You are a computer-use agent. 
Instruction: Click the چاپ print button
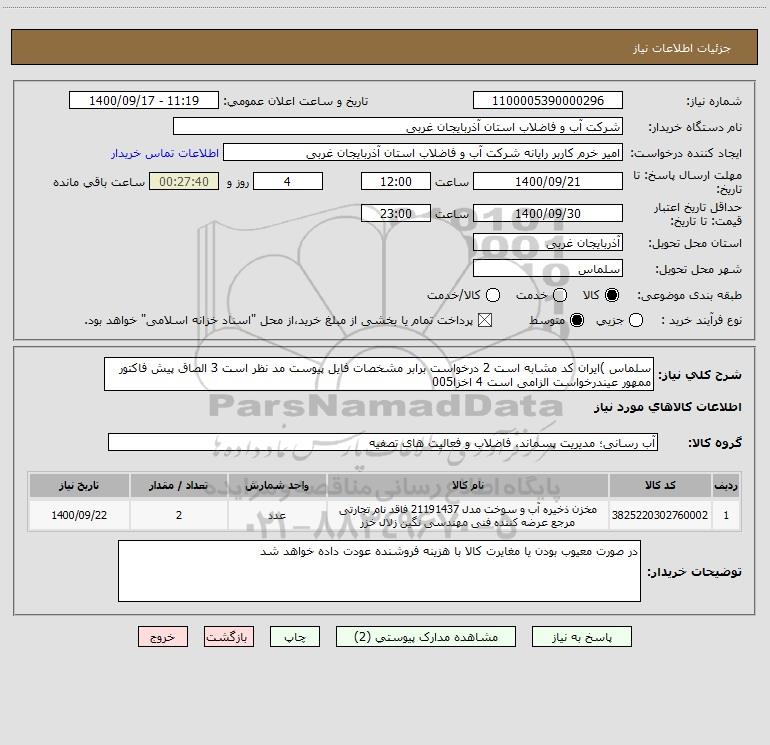click(295, 637)
